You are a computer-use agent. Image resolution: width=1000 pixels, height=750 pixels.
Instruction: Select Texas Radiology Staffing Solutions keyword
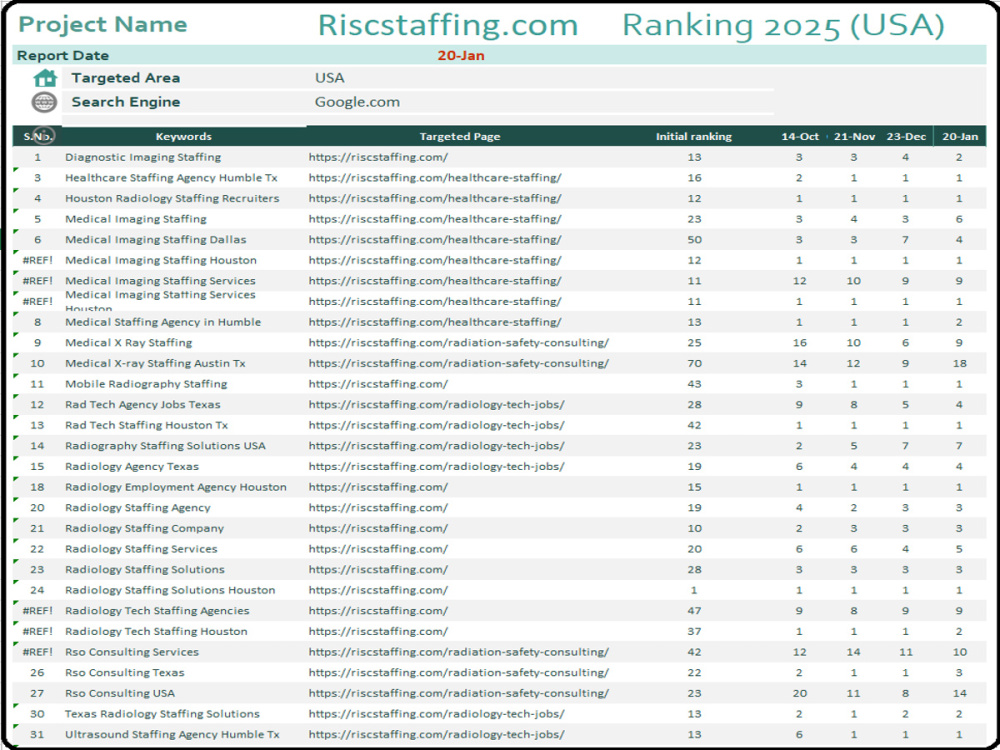162,714
